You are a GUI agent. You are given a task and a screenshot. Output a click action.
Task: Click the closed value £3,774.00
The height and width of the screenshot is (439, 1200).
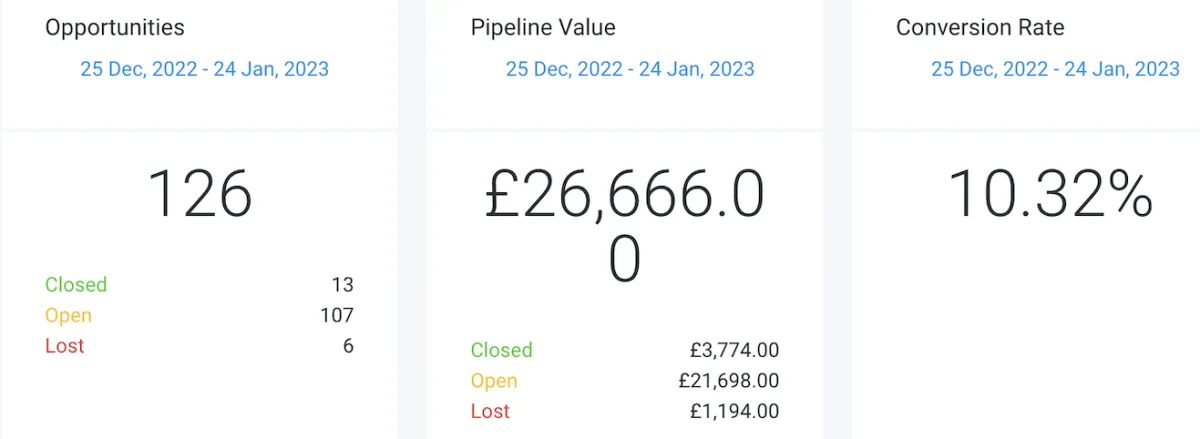pyautogui.click(x=735, y=350)
